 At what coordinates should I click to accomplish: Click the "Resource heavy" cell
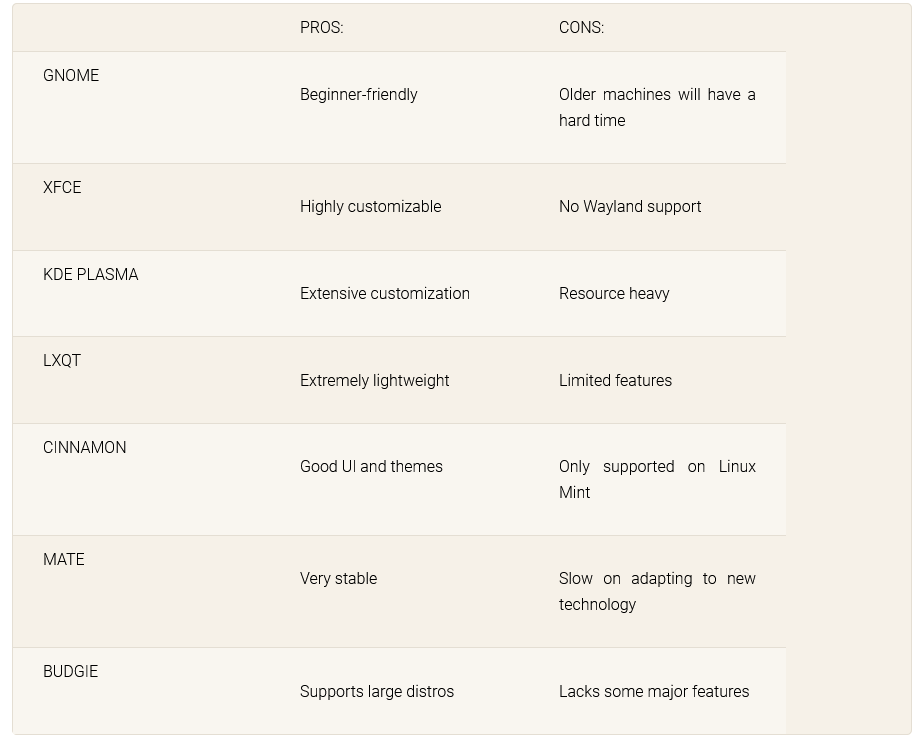click(613, 294)
